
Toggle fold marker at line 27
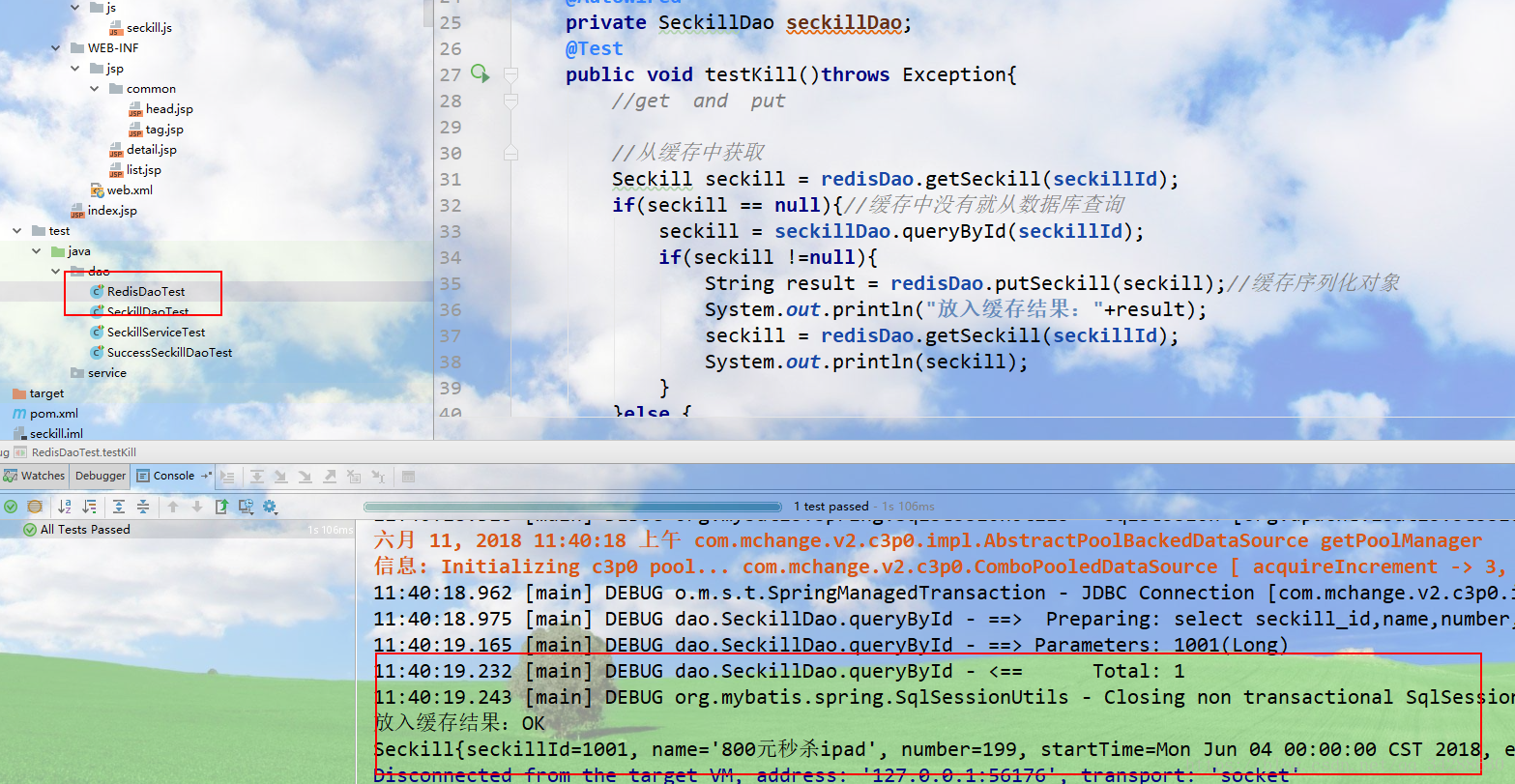point(510,74)
